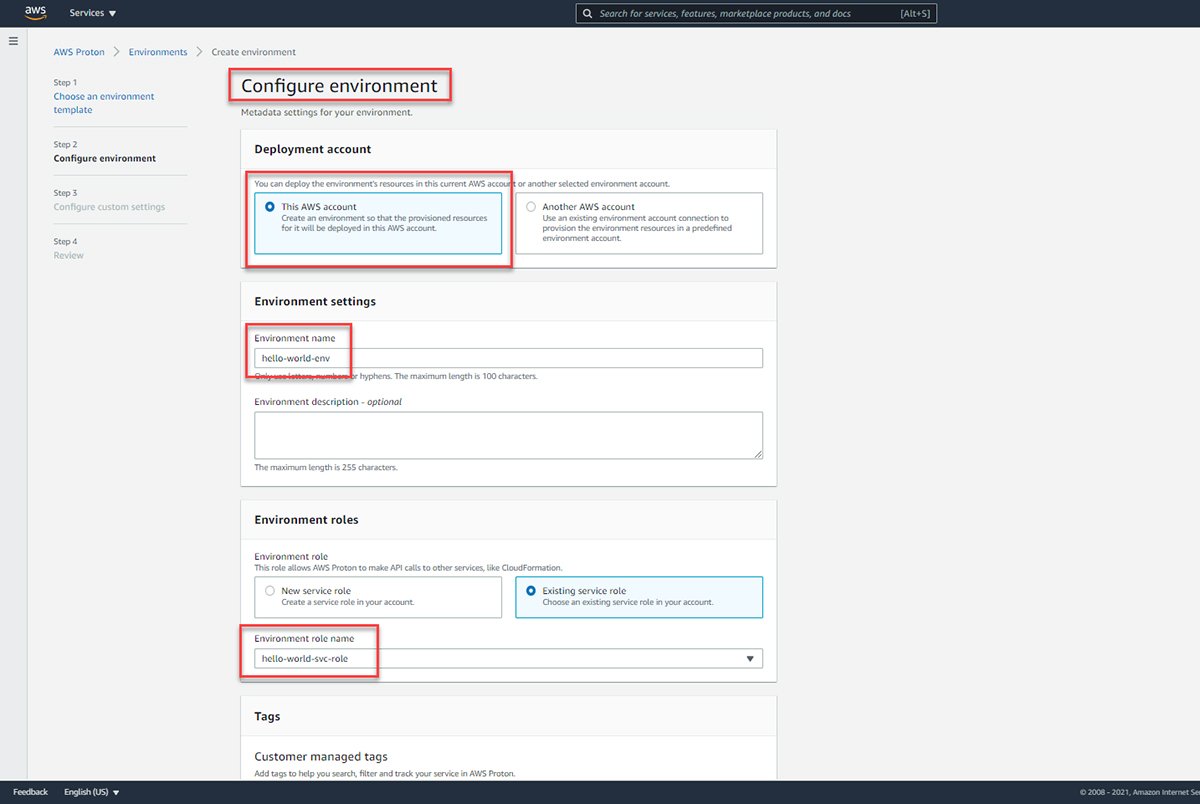The width and height of the screenshot is (1200, 804).
Task: Click the Environment name input field
Action: coord(508,357)
